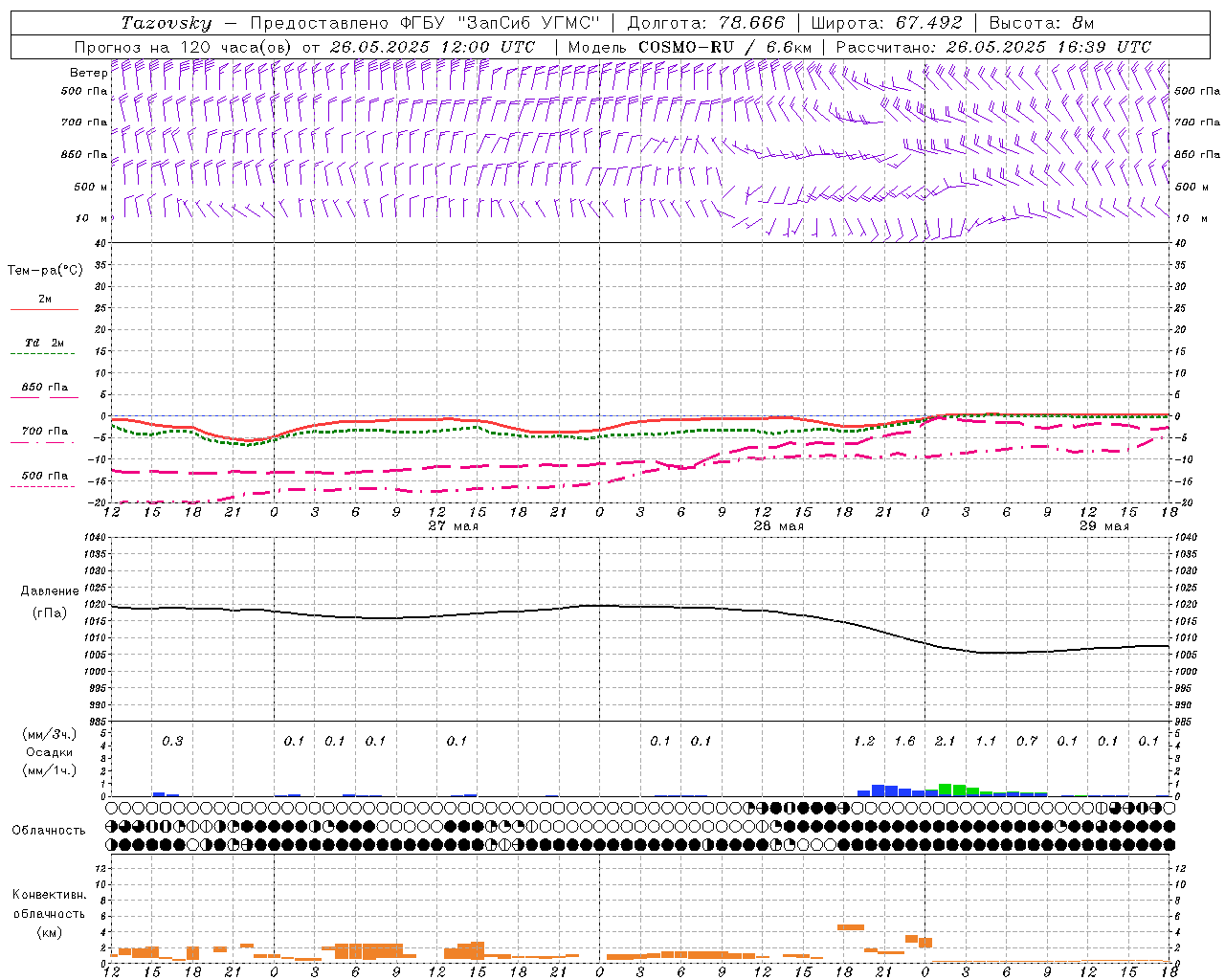Viewport: 1225px width, 980px height.
Task: Select Прогноз на 120 часа(ов) text
Action: click(183, 47)
